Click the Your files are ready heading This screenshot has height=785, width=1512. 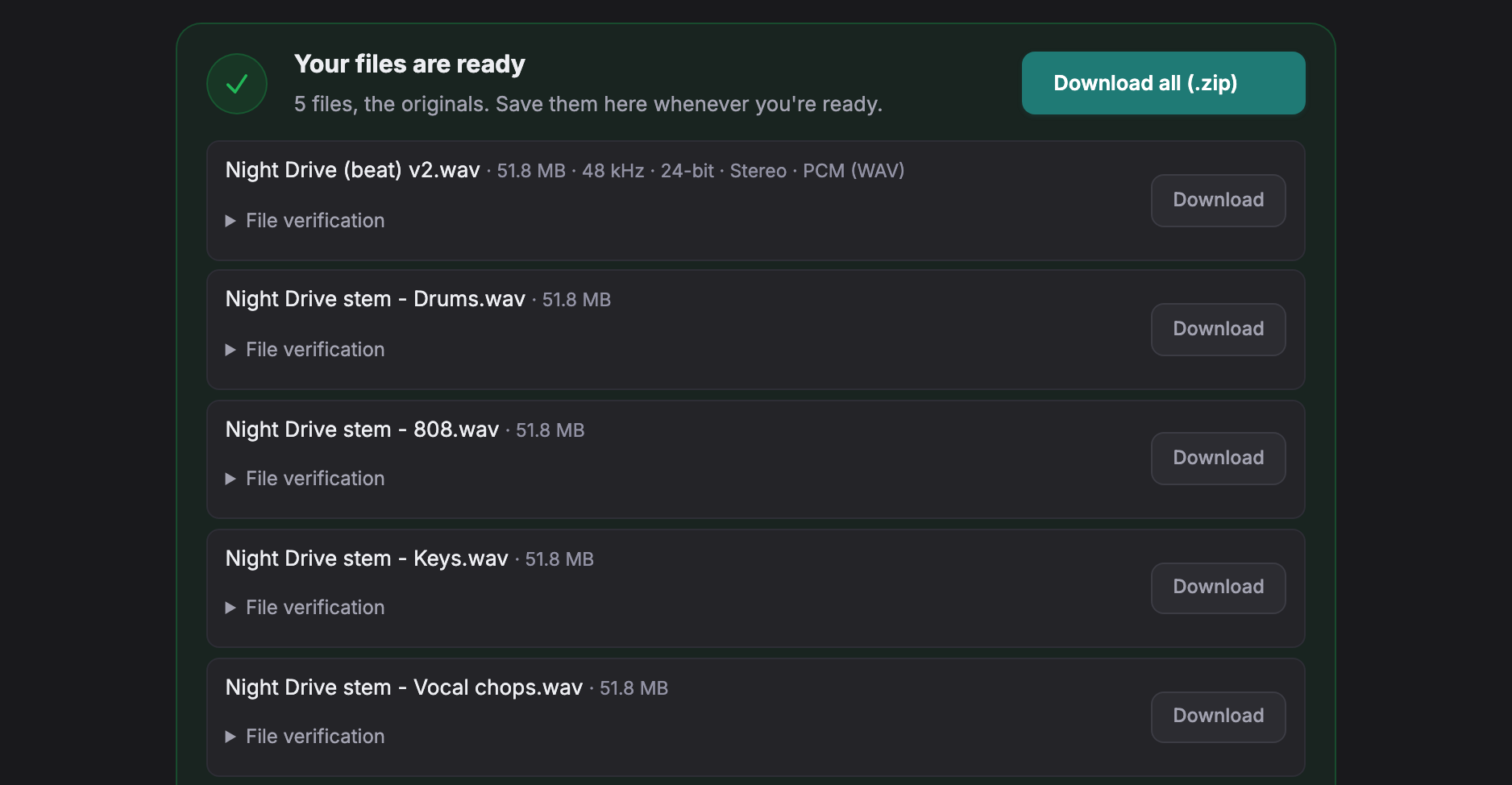pyautogui.click(x=409, y=64)
